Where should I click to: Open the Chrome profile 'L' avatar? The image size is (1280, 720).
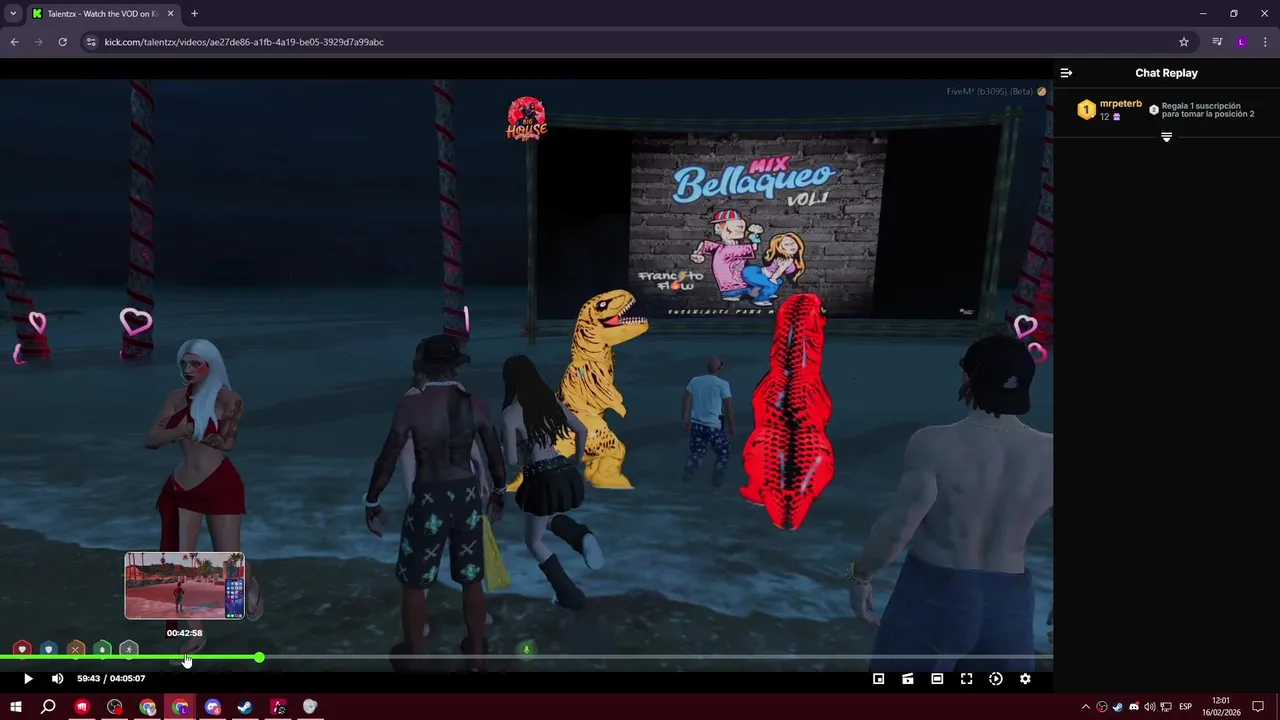[x=1241, y=42]
